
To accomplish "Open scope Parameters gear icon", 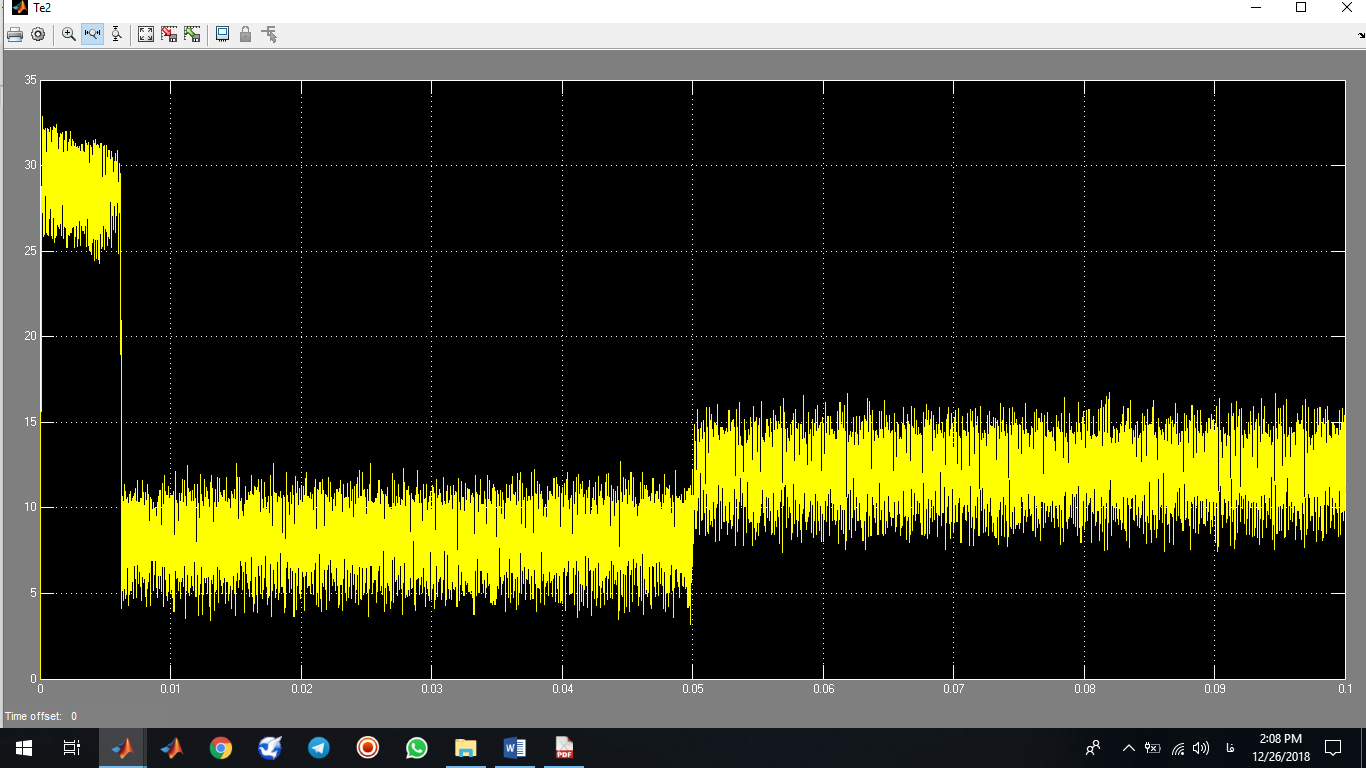I will coord(38,34).
